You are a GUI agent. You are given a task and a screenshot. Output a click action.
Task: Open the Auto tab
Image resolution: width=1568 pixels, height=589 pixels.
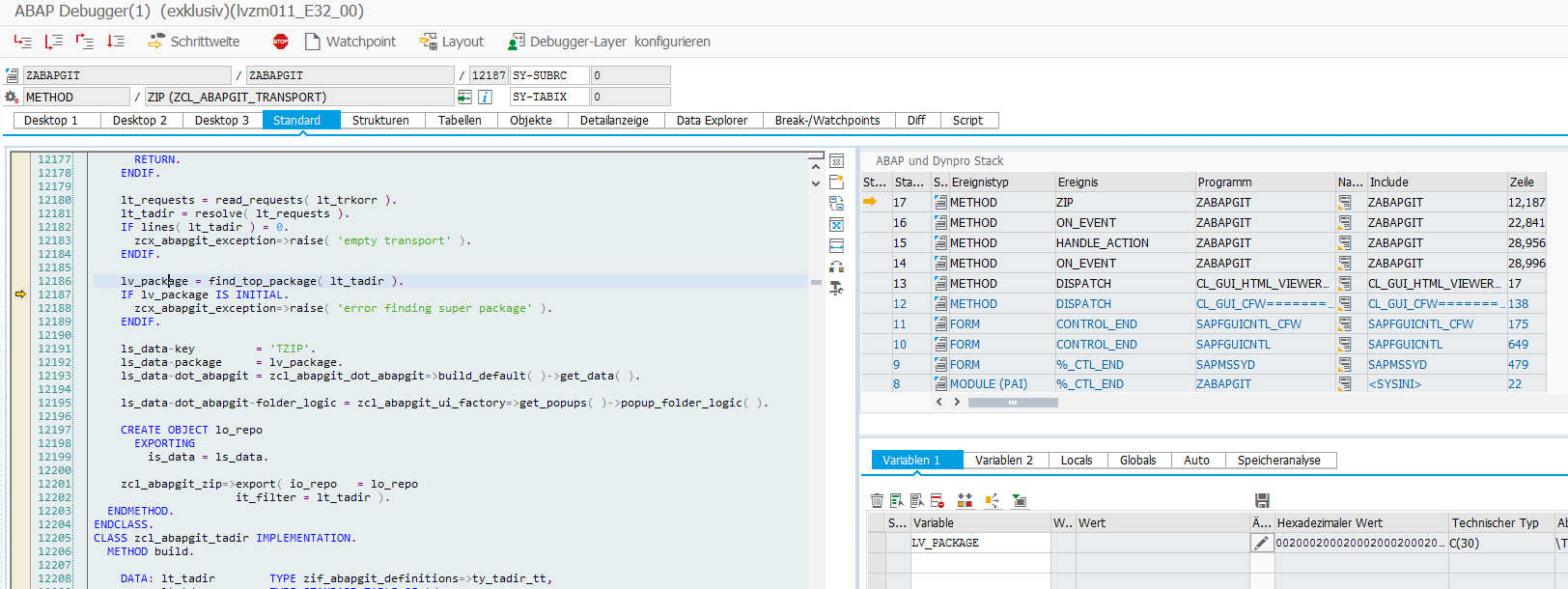click(x=1196, y=461)
